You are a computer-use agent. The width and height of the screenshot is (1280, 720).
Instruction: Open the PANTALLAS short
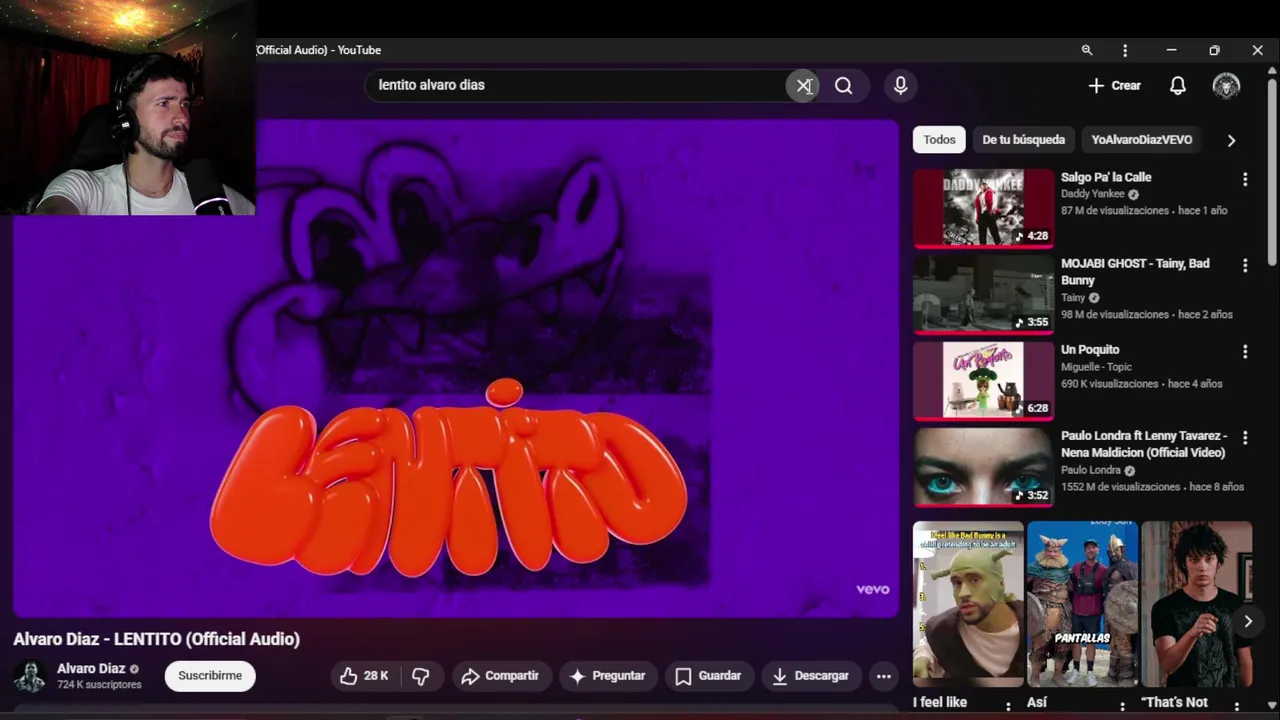[x=1082, y=603]
